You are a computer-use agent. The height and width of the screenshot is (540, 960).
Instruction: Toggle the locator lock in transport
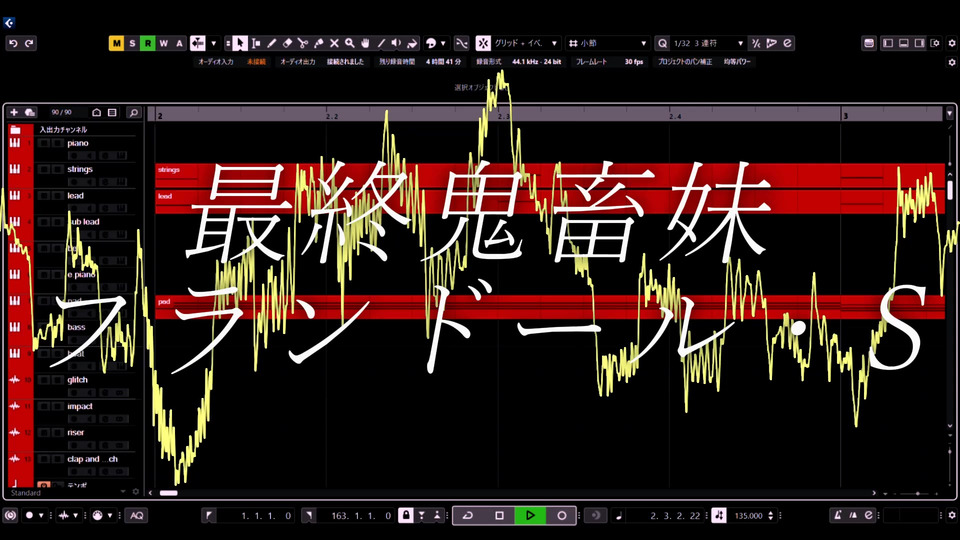pos(406,516)
